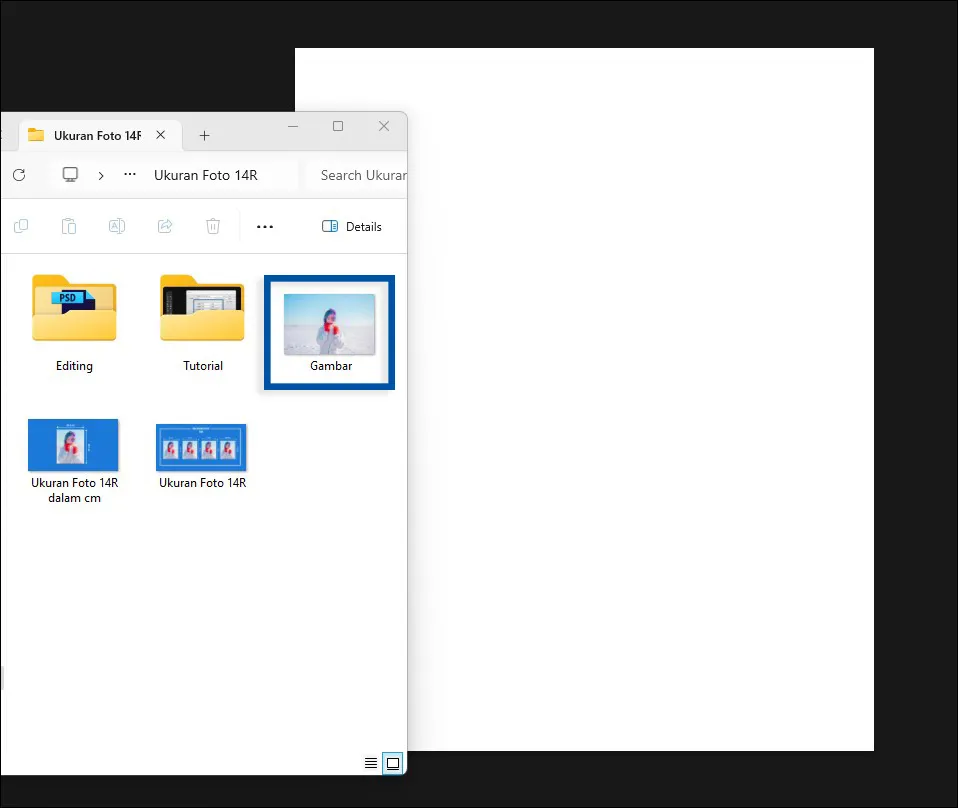Click Ukuran Foto 14R in the address bar
The width and height of the screenshot is (958, 808).
click(x=205, y=175)
